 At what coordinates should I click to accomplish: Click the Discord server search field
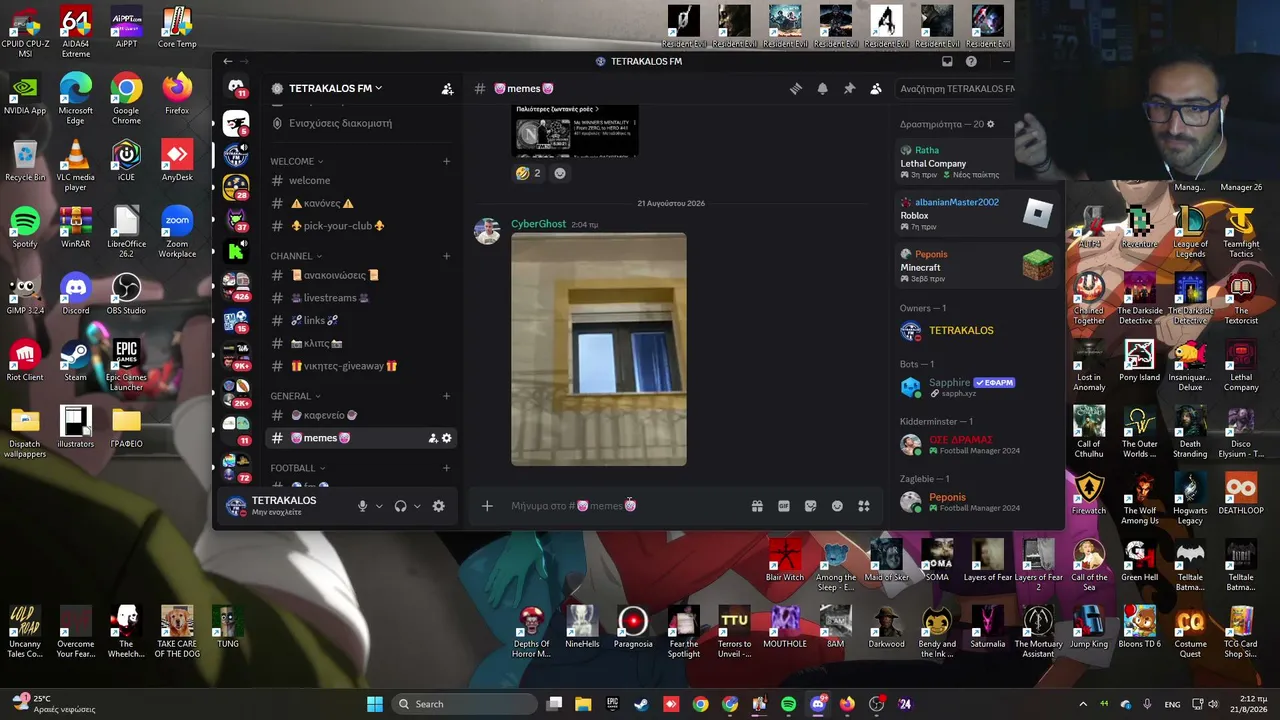957,89
